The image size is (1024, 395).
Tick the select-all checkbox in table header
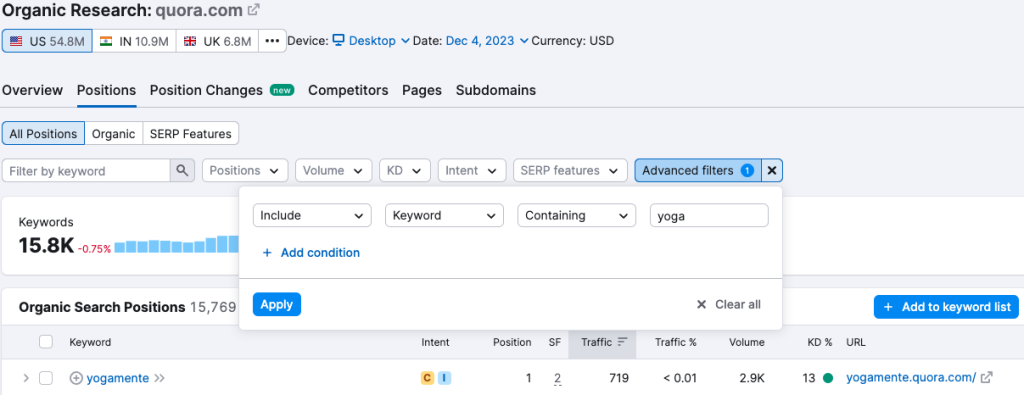[x=46, y=341]
